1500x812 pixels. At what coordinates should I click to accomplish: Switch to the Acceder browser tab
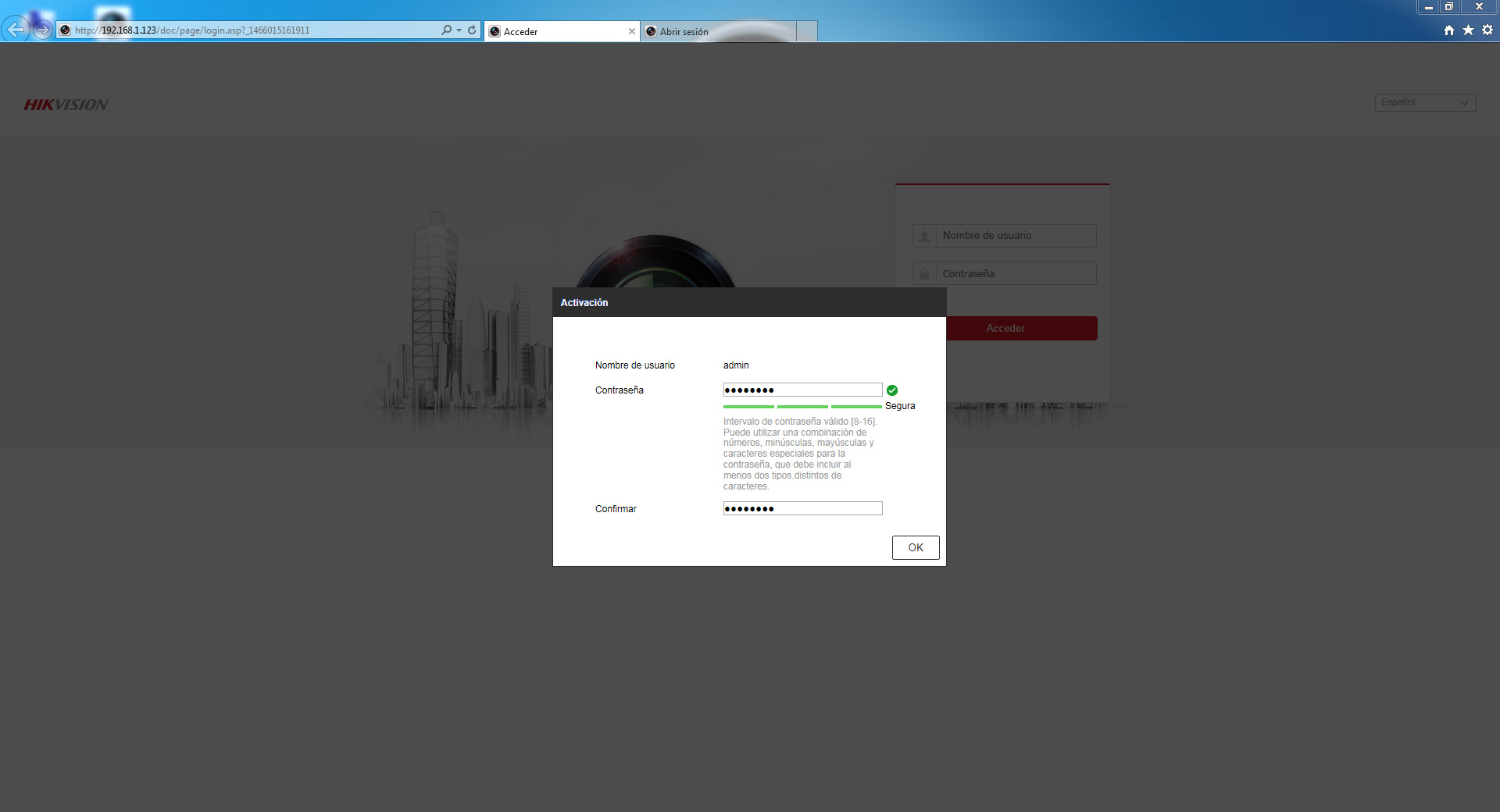click(562, 31)
